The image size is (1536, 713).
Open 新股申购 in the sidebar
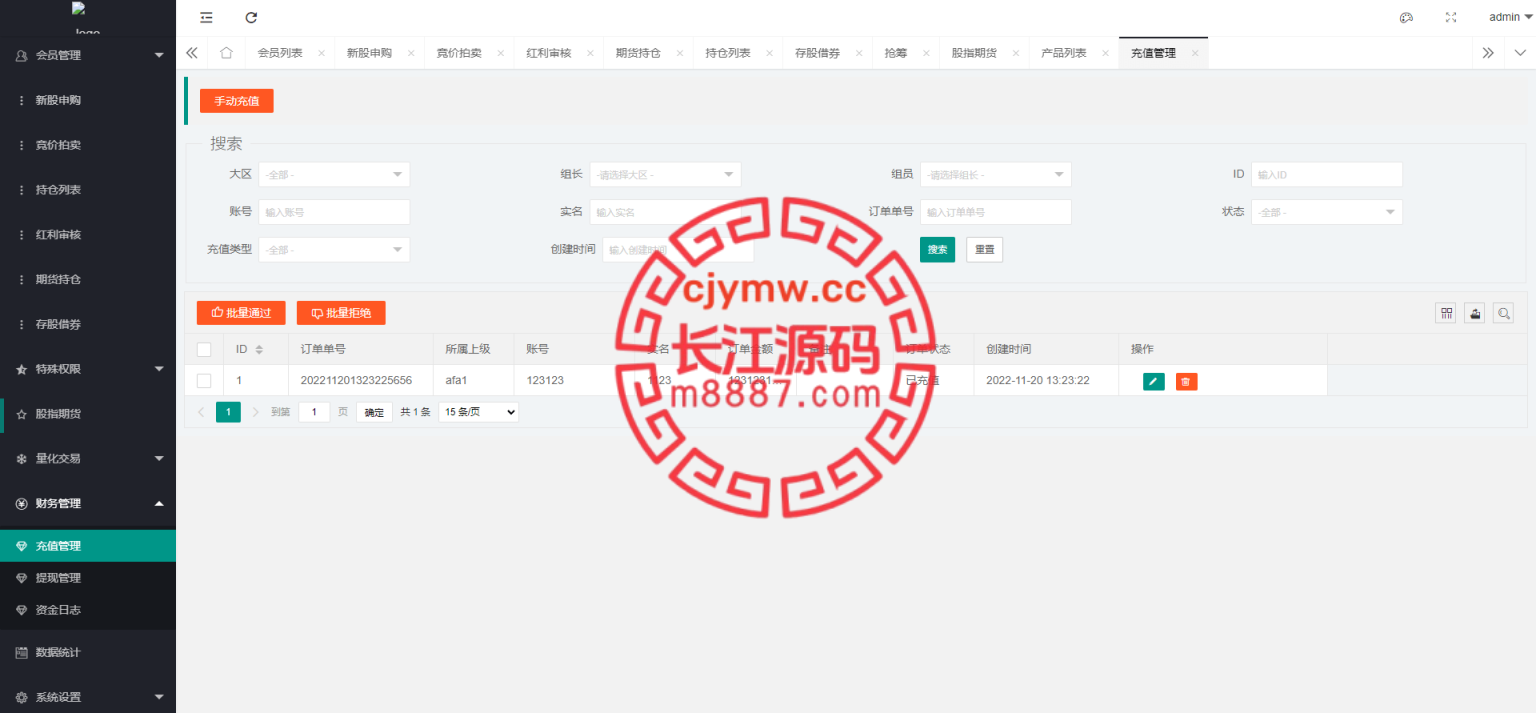88,100
